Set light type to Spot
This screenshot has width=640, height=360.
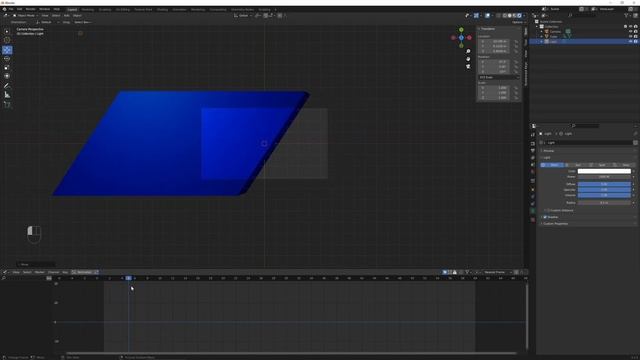click(600, 165)
